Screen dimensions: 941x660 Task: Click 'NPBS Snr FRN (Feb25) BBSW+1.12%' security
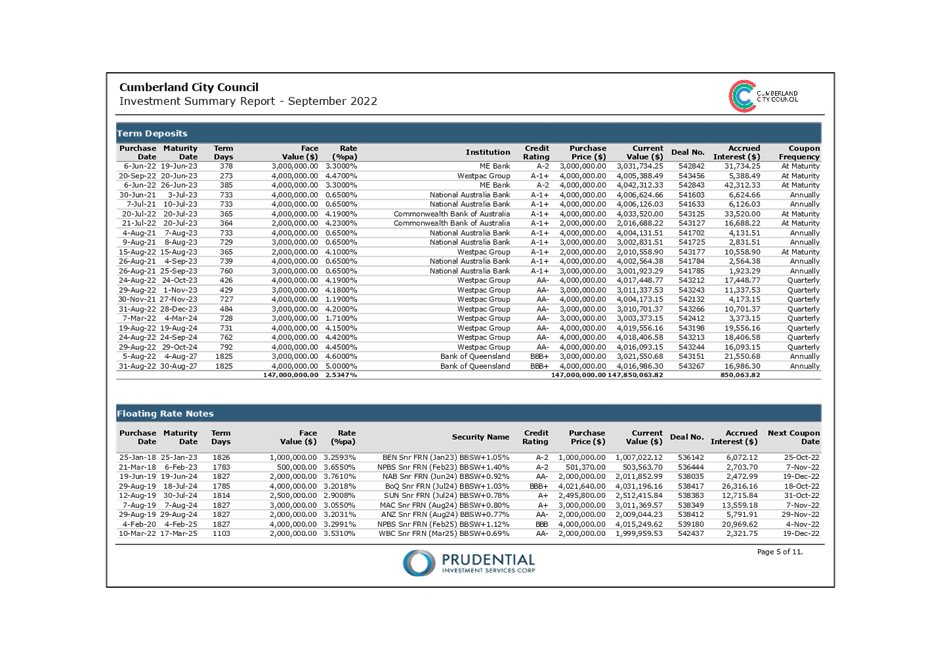click(443, 524)
